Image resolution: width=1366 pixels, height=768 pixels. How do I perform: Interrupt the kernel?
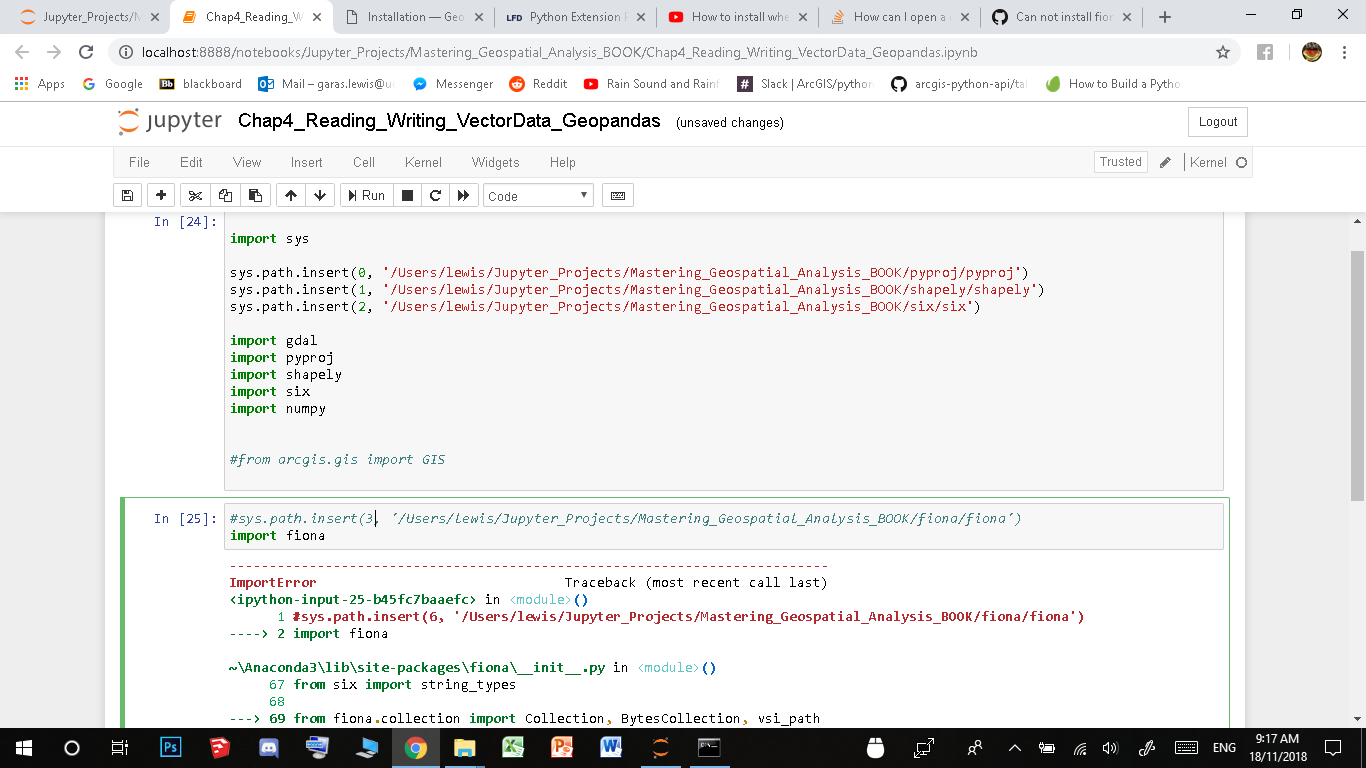tap(407, 195)
